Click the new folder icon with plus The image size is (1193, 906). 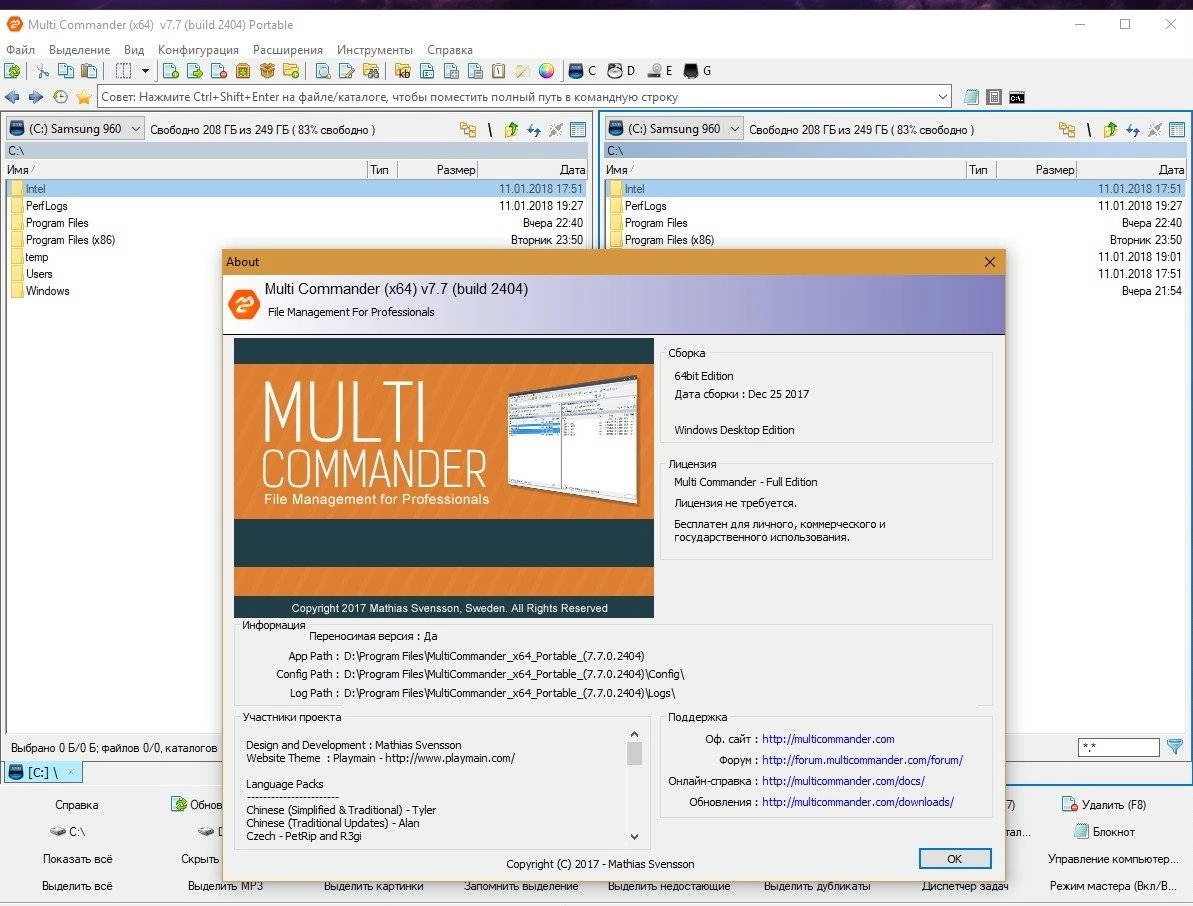[291, 71]
